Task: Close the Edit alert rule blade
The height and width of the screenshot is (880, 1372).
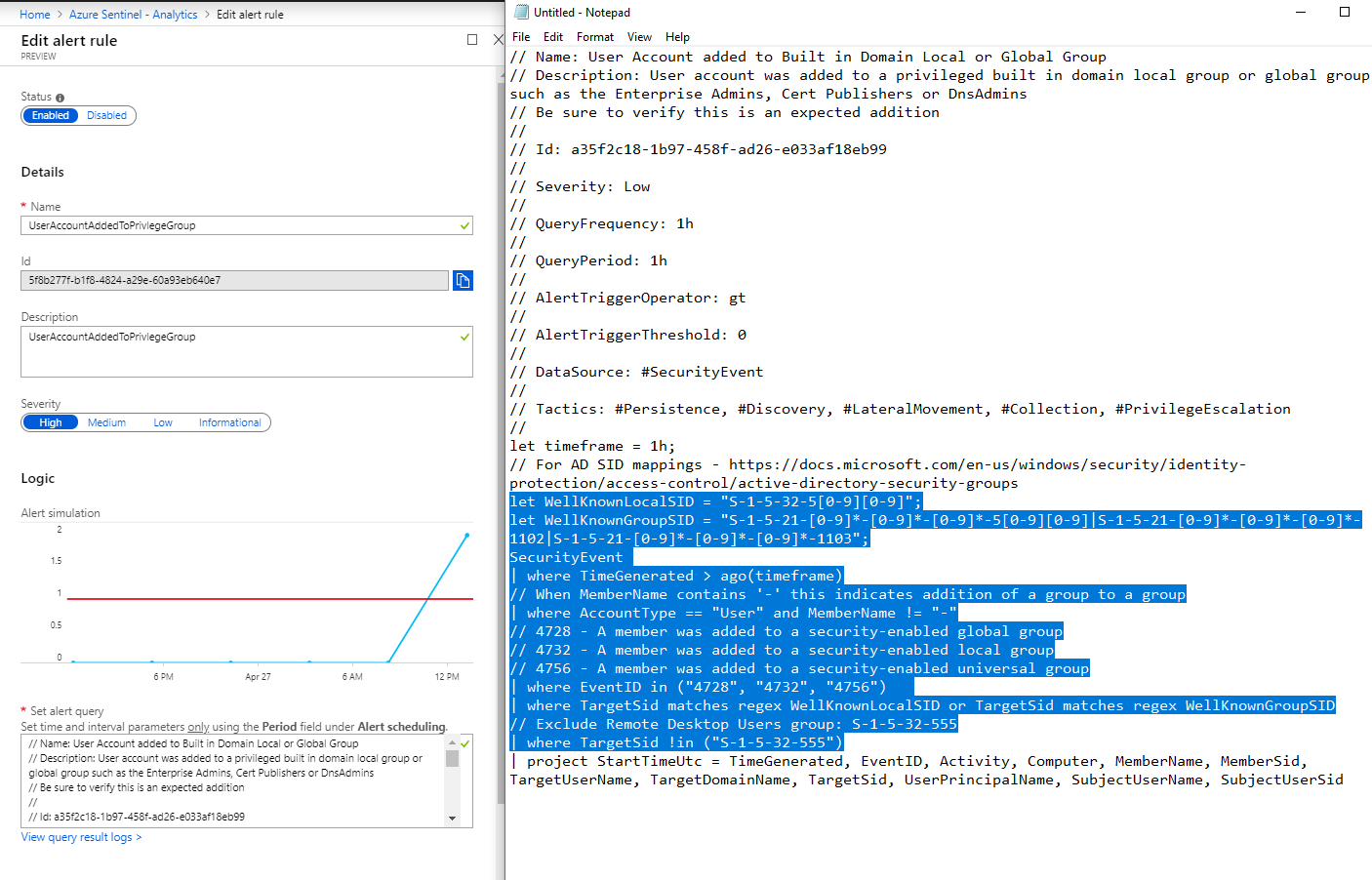Action: [498, 40]
